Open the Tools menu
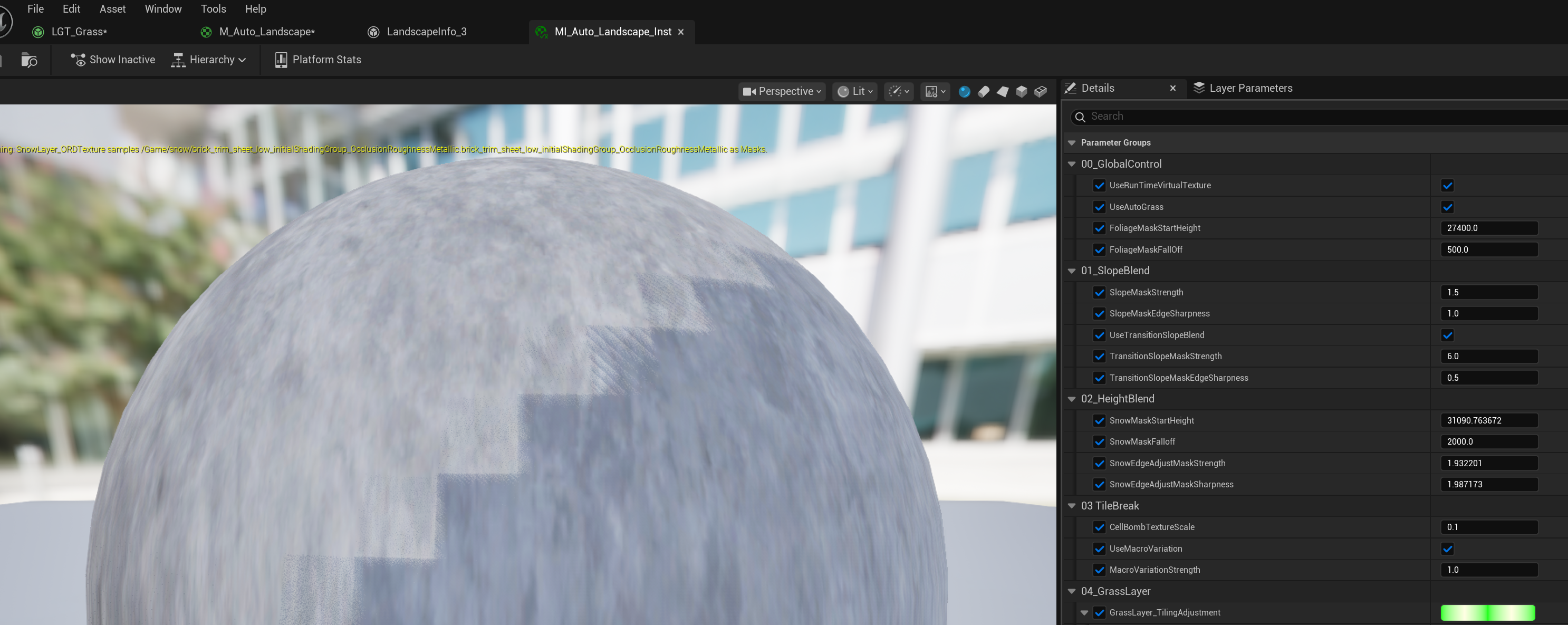This screenshot has height=625, width=1568. [213, 9]
